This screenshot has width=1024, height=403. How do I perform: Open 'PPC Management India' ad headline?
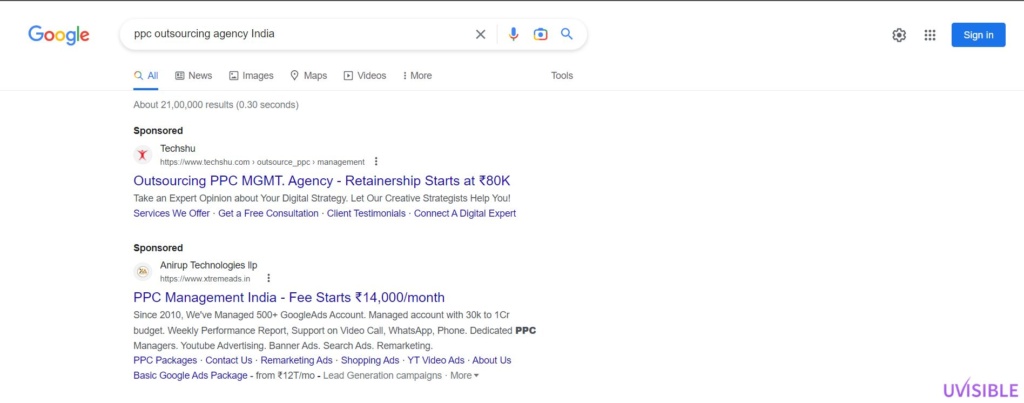[289, 298]
